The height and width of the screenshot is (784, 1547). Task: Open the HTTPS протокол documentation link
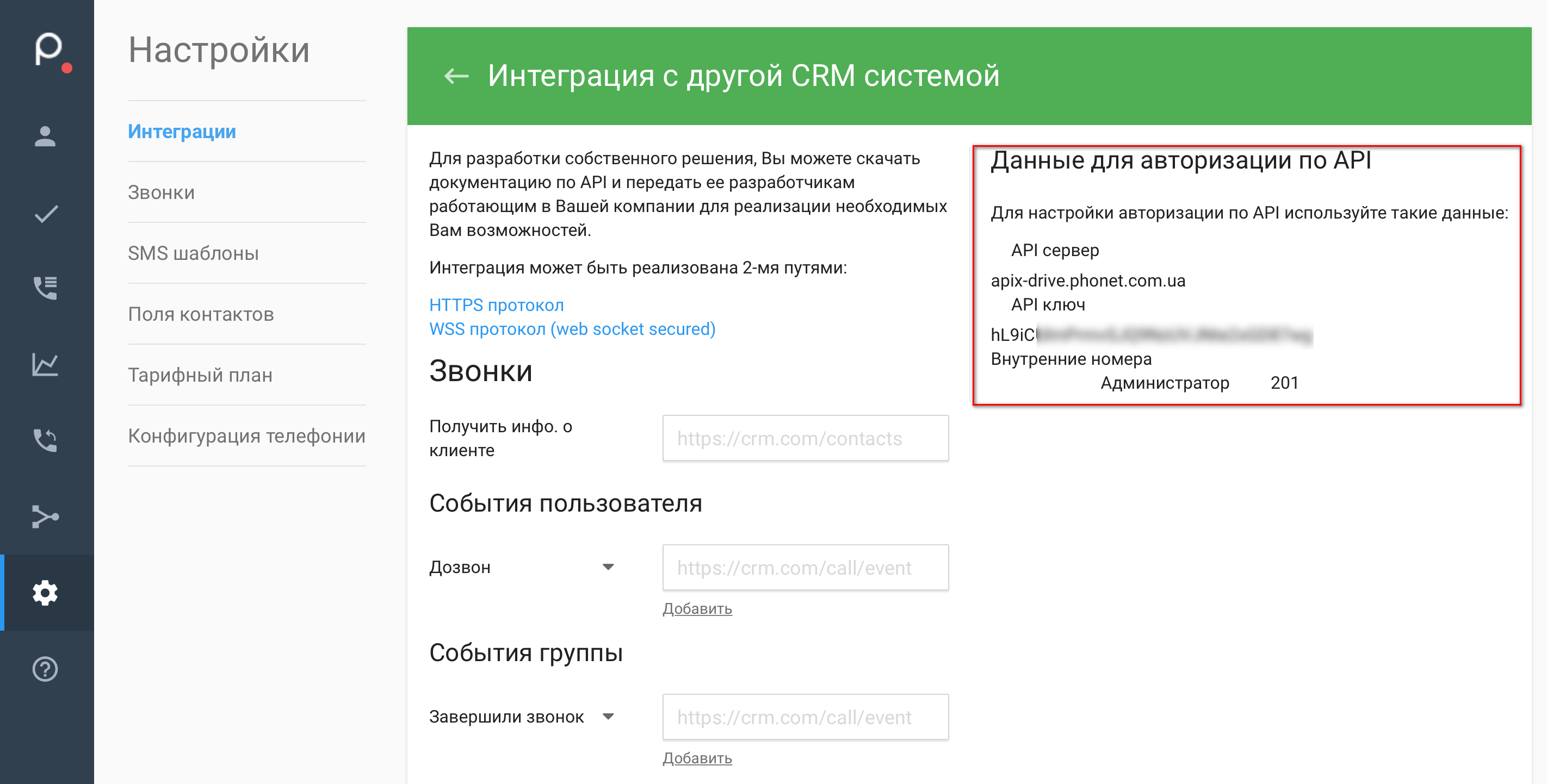tap(497, 305)
